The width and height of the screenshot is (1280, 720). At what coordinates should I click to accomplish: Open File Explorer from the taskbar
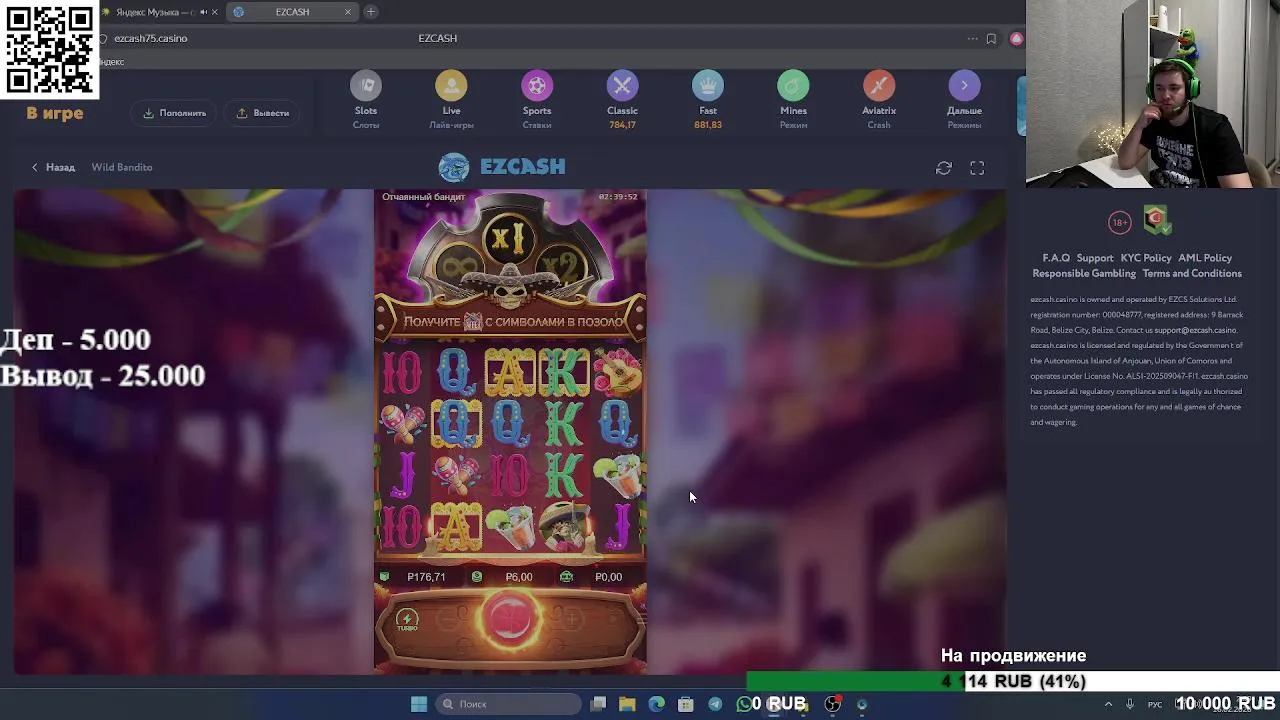(x=627, y=704)
